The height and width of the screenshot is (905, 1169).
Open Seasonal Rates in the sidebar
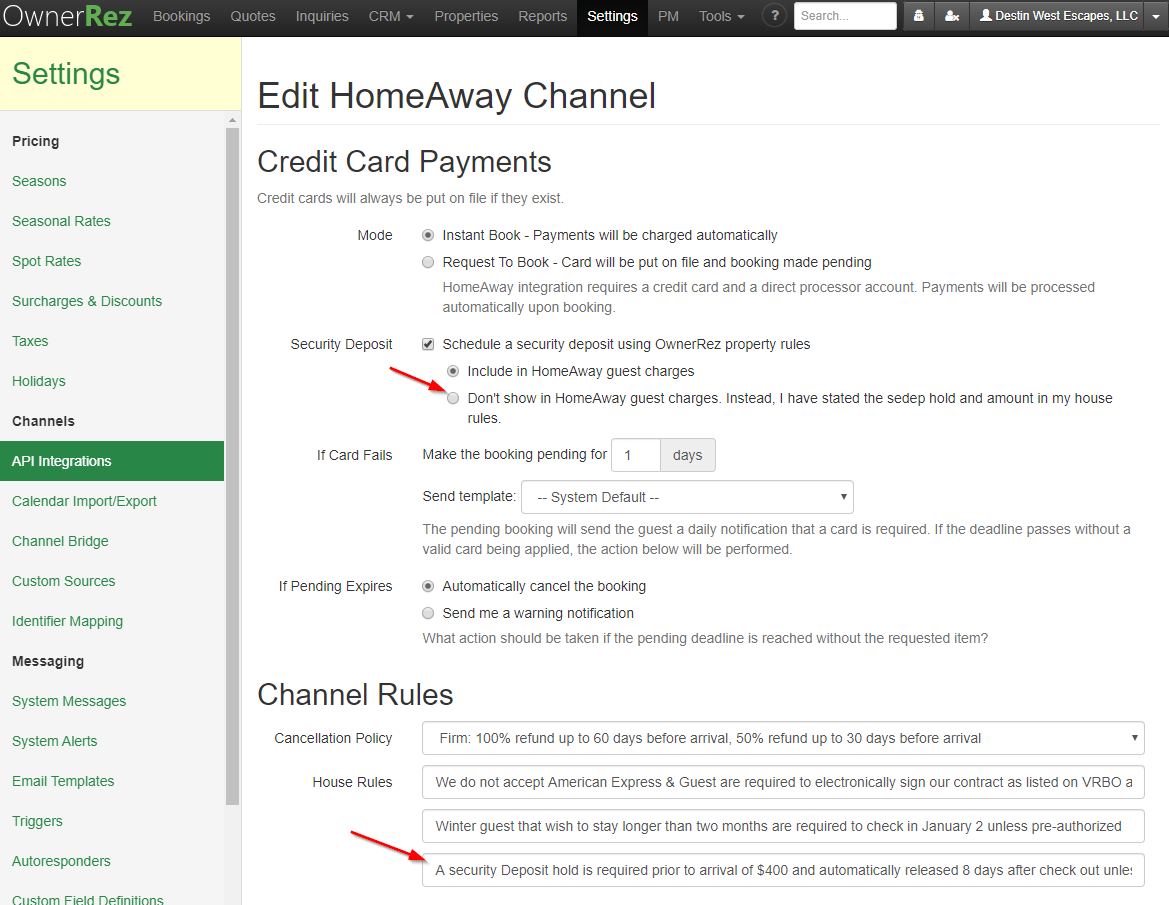coord(61,221)
